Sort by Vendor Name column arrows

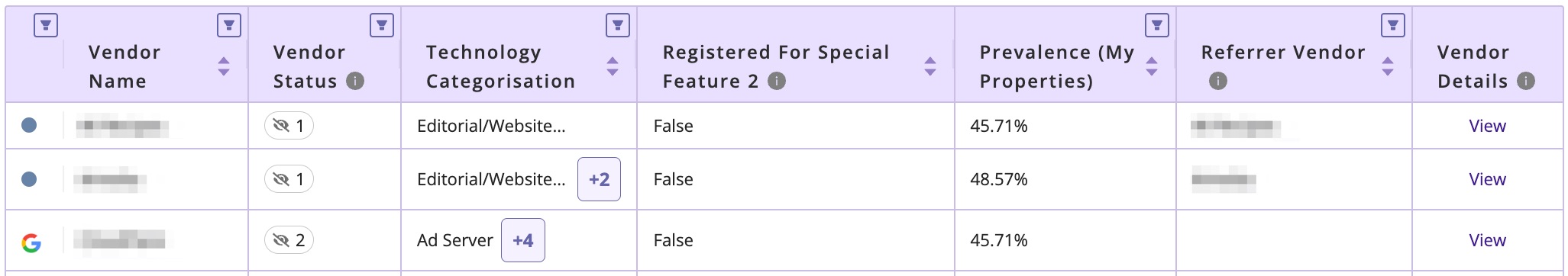[224, 66]
